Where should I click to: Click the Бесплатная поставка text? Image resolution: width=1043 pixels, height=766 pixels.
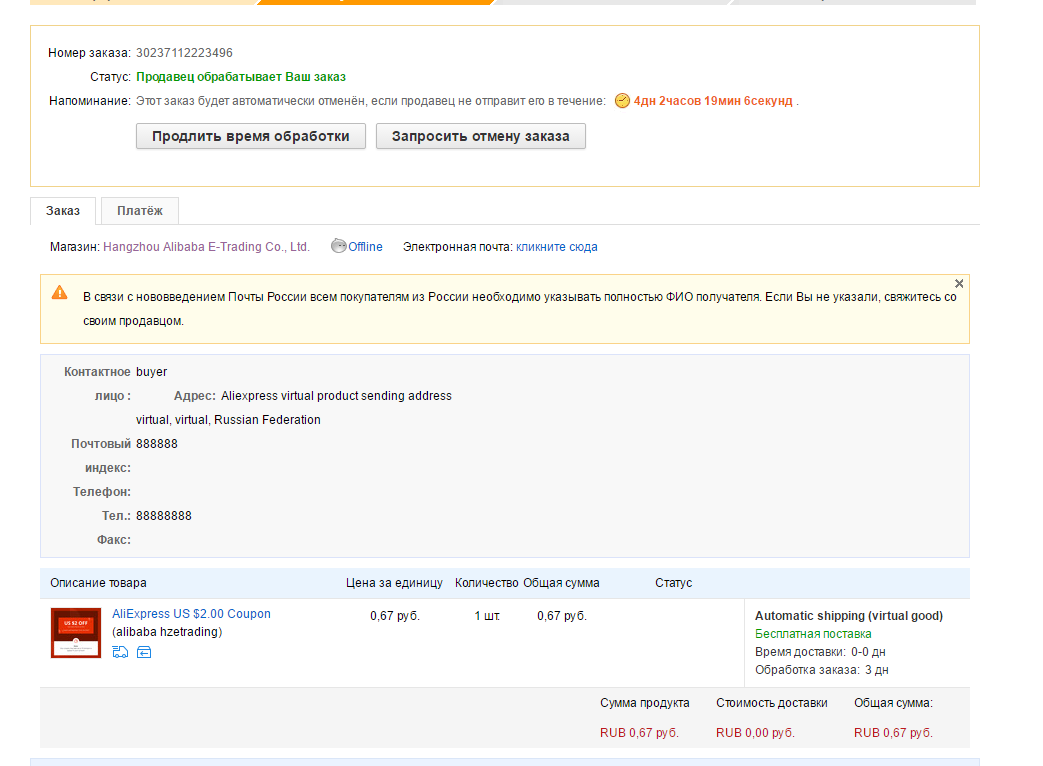coord(813,634)
